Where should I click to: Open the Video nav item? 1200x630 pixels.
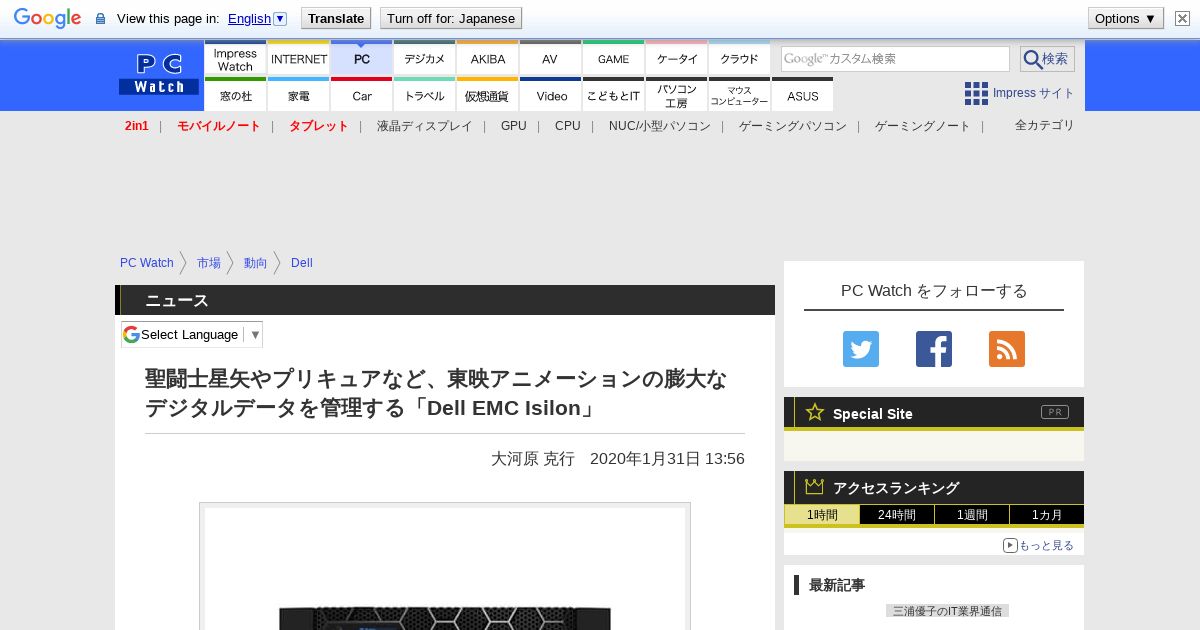tap(551, 95)
